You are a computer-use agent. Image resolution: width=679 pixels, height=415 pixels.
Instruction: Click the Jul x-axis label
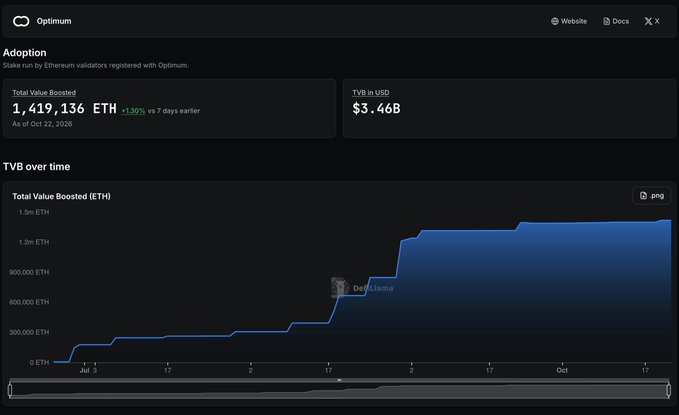coord(84,370)
